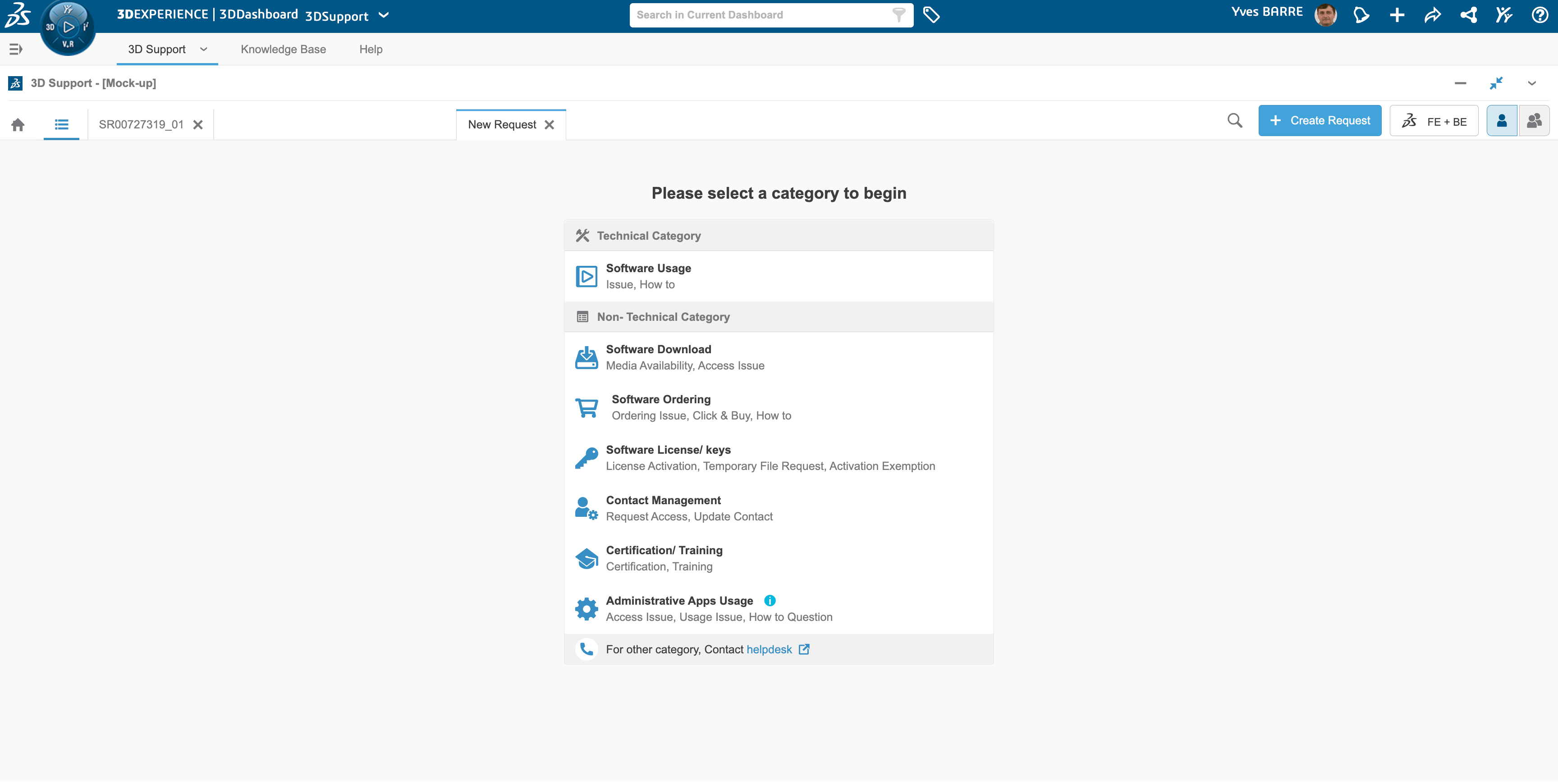Viewport: 1558px width, 784px height.
Task: Open the Knowledge Base tab
Action: [x=283, y=50]
